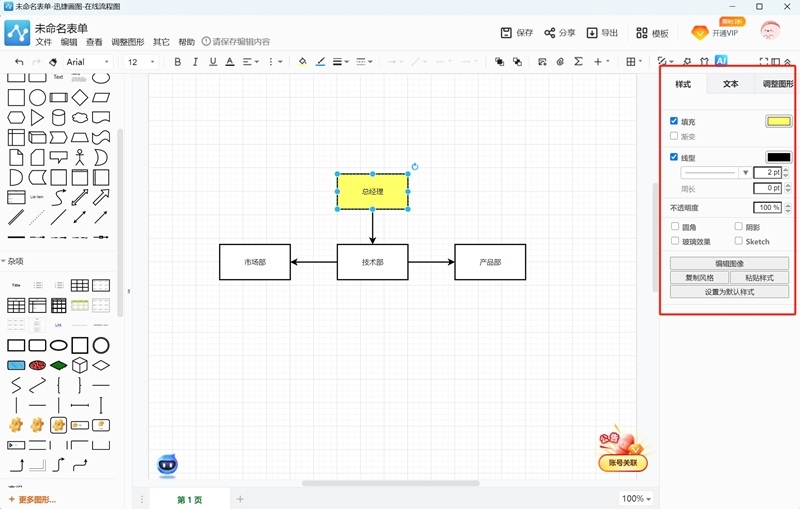This screenshot has height=509, width=800.
Task: Click the blue robot assistant icon
Action: click(167, 465)
